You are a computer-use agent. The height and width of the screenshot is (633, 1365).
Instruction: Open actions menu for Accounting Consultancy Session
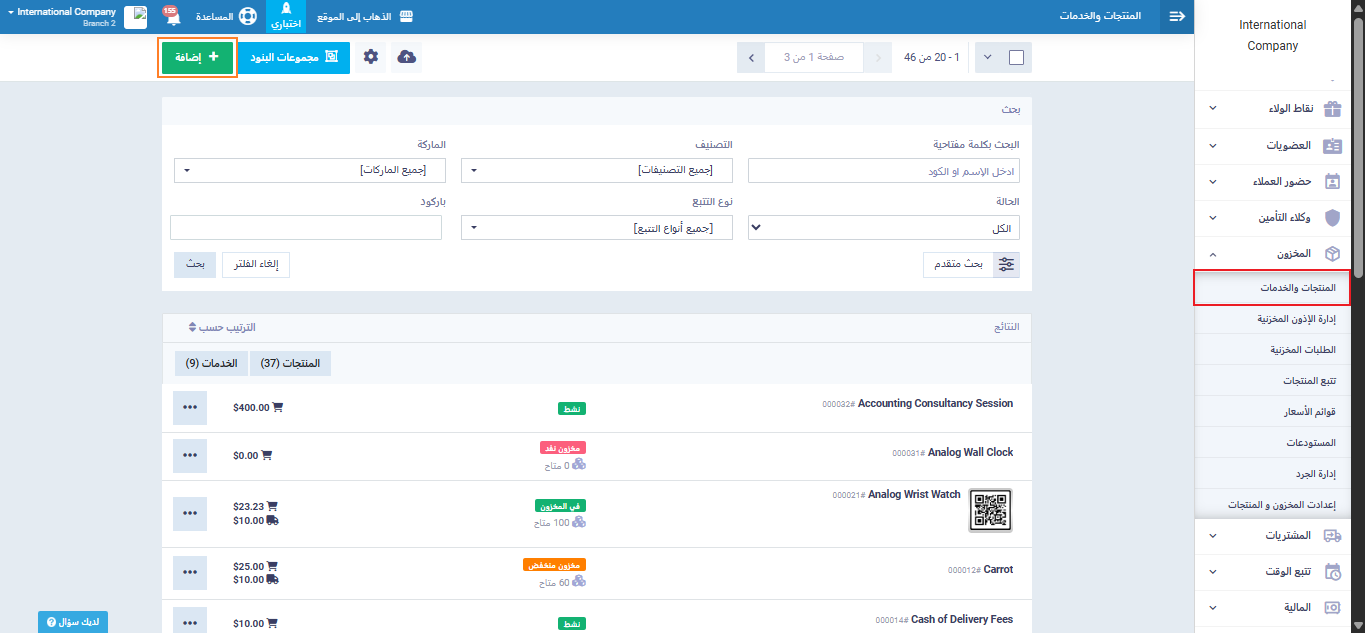(190, 408)
